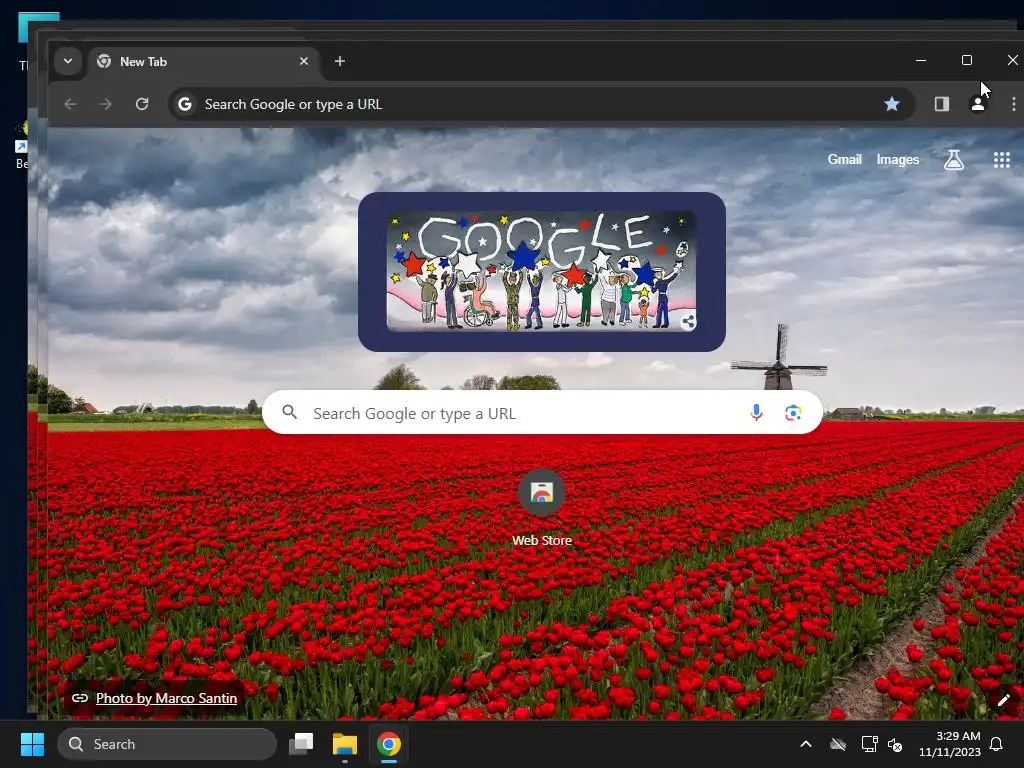Open the Web Store shortcut
The image size is (1024, 768).
[541, 508]
